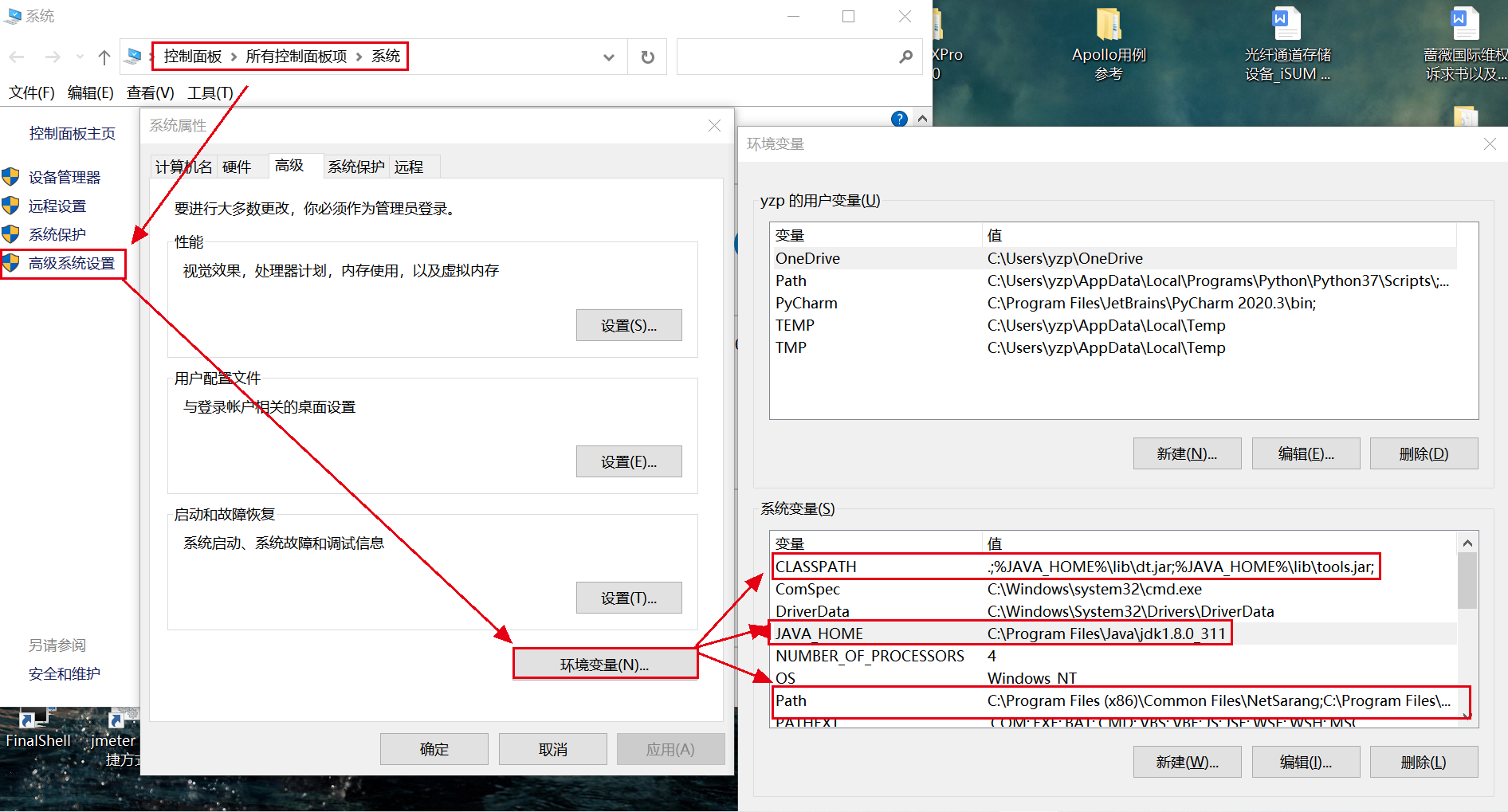
Task: Expand the chevron after 控制面板 in the breadcrumb
Action: pos(234,57)
